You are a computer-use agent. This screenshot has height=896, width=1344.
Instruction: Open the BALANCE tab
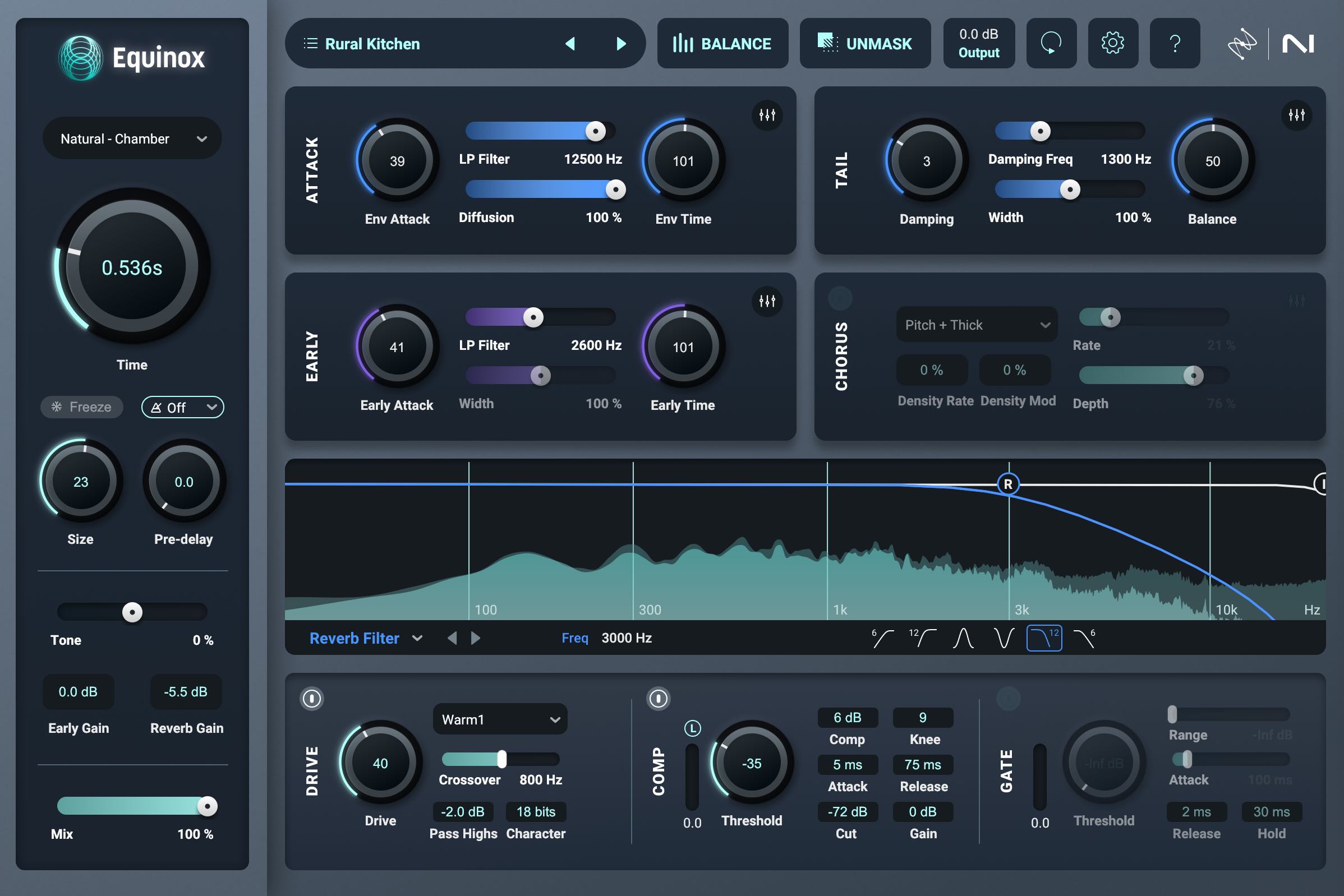click(x=722, y=44)
